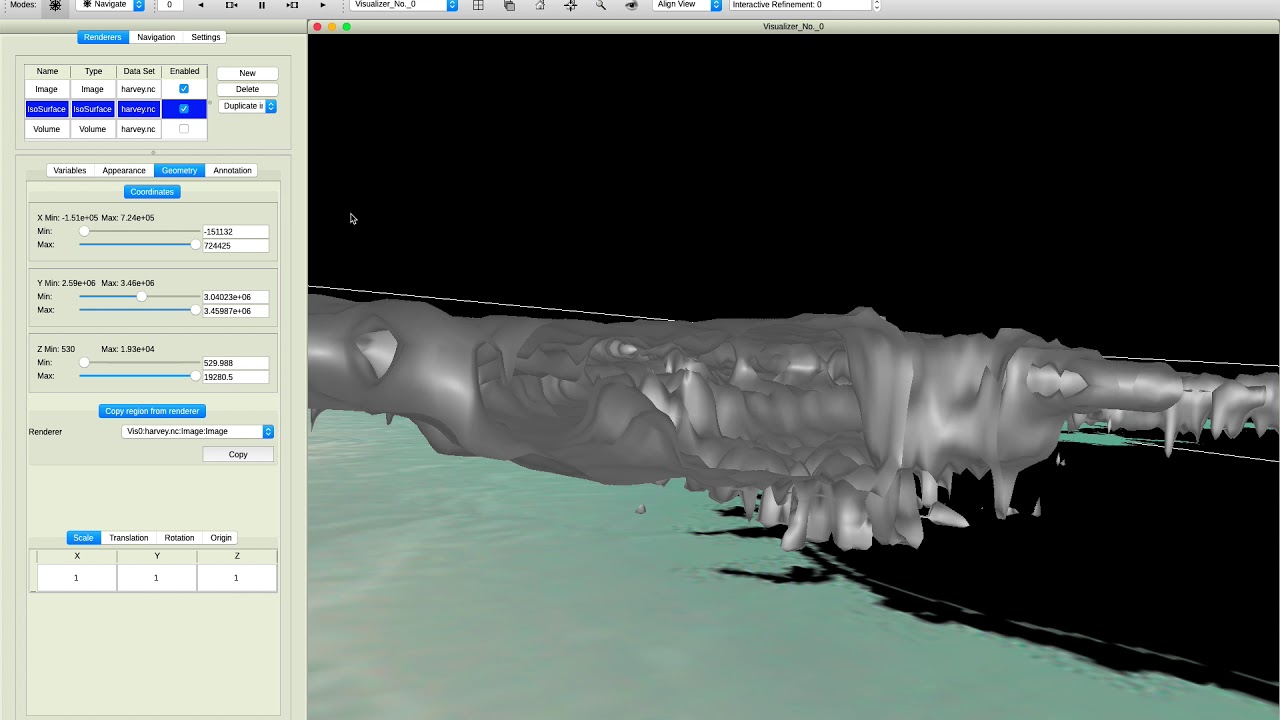Click the home view icon
1280x720 pixels.
coord(540,5)
